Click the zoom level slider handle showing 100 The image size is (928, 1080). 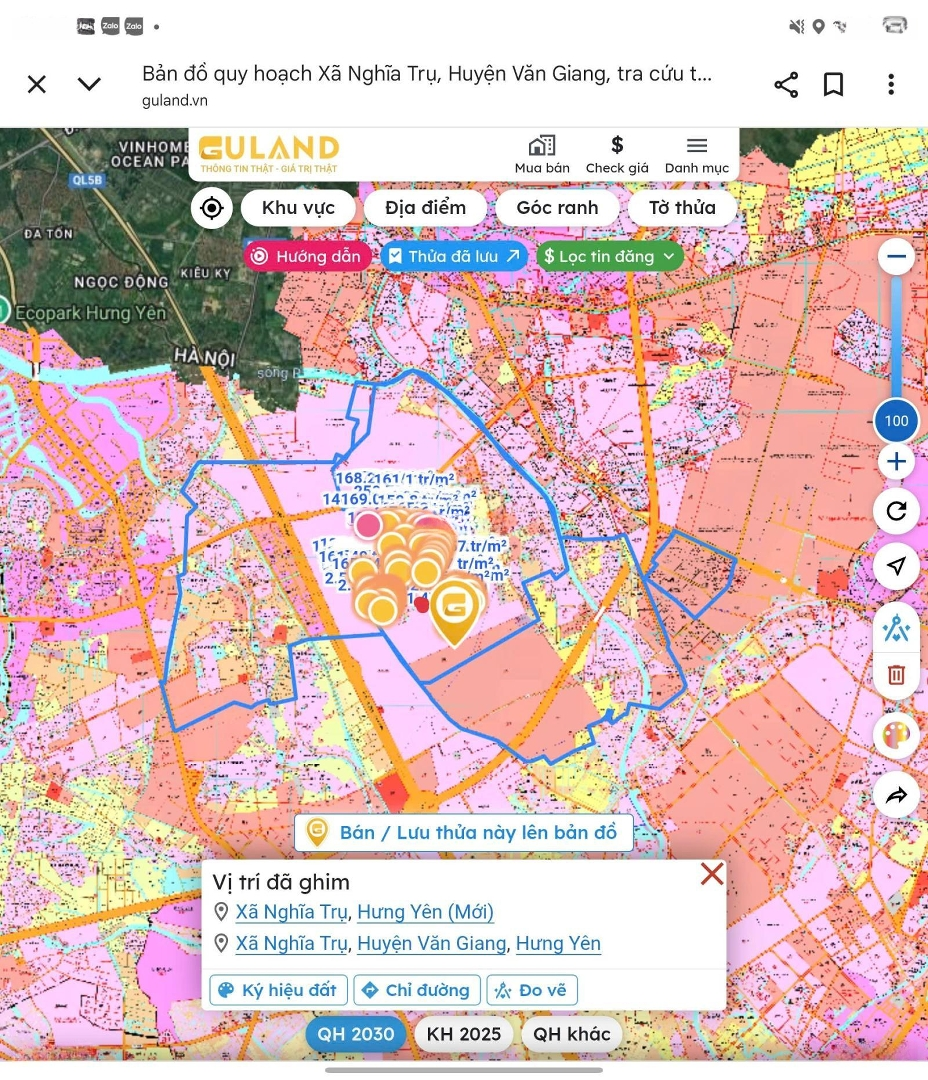tap(896, 420)
